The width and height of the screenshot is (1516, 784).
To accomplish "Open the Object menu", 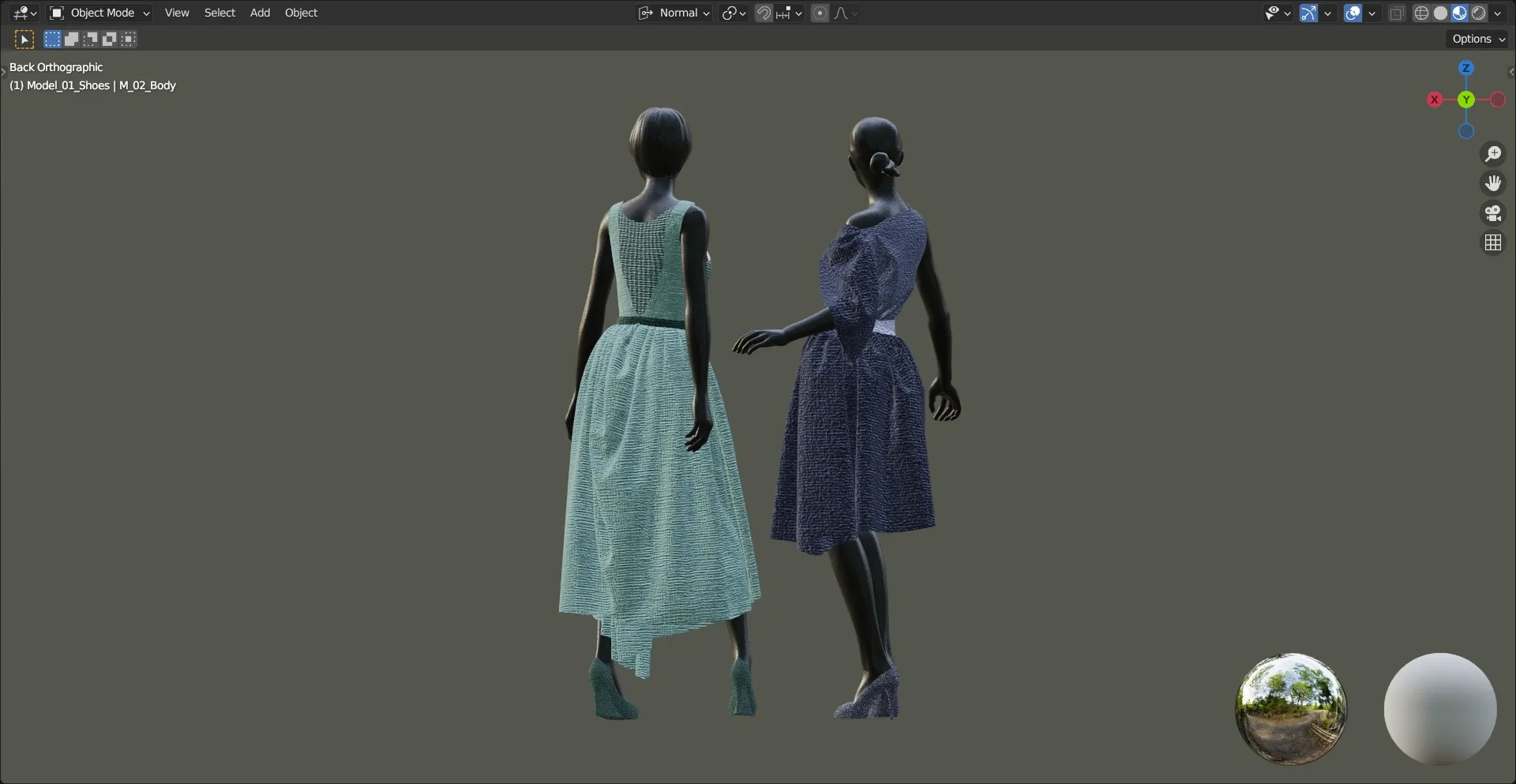I will (x=301, y=13).
